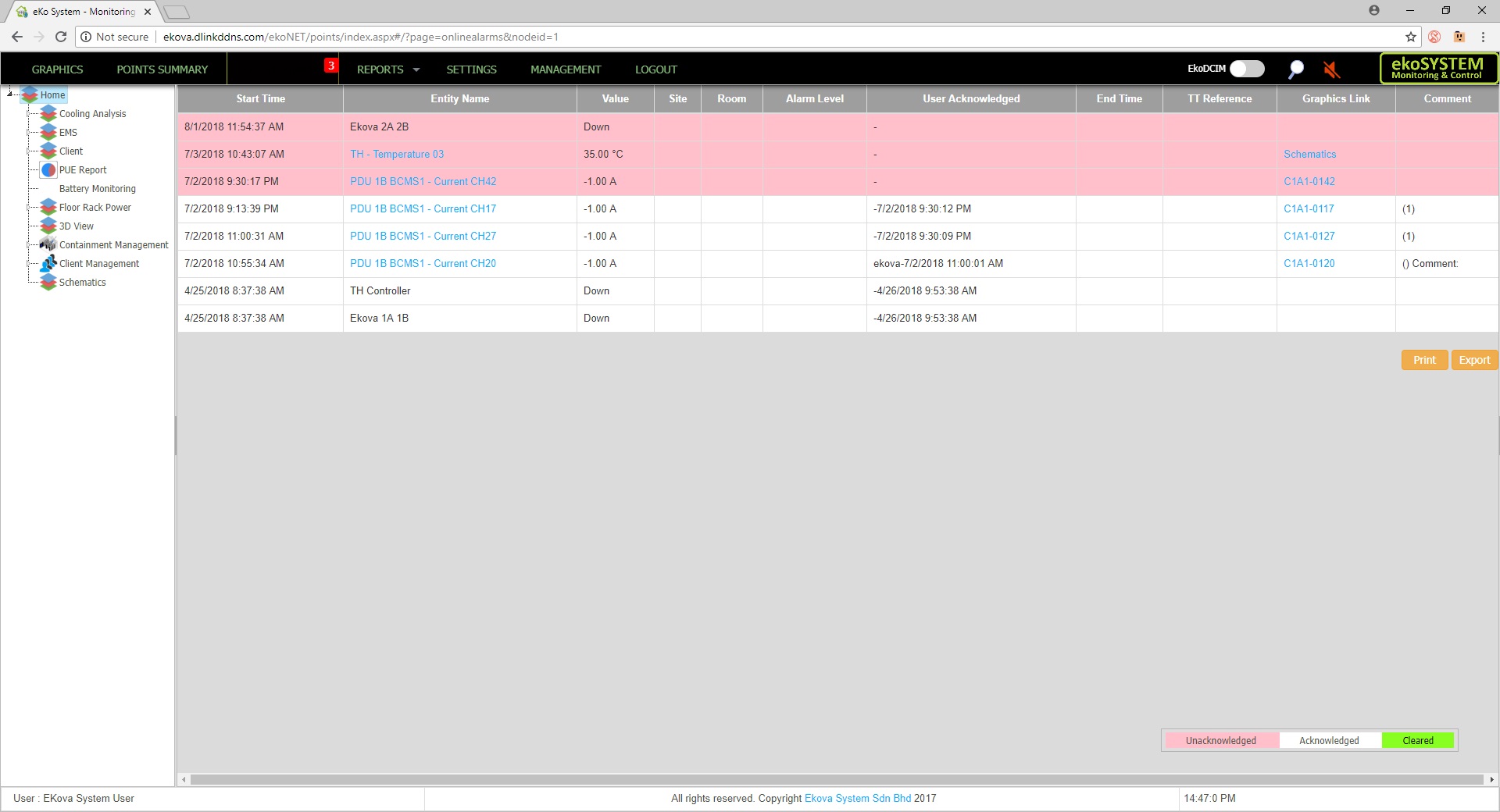Click the muted speaker alarm icon

pyautogui.click(x=1332, y=69)
